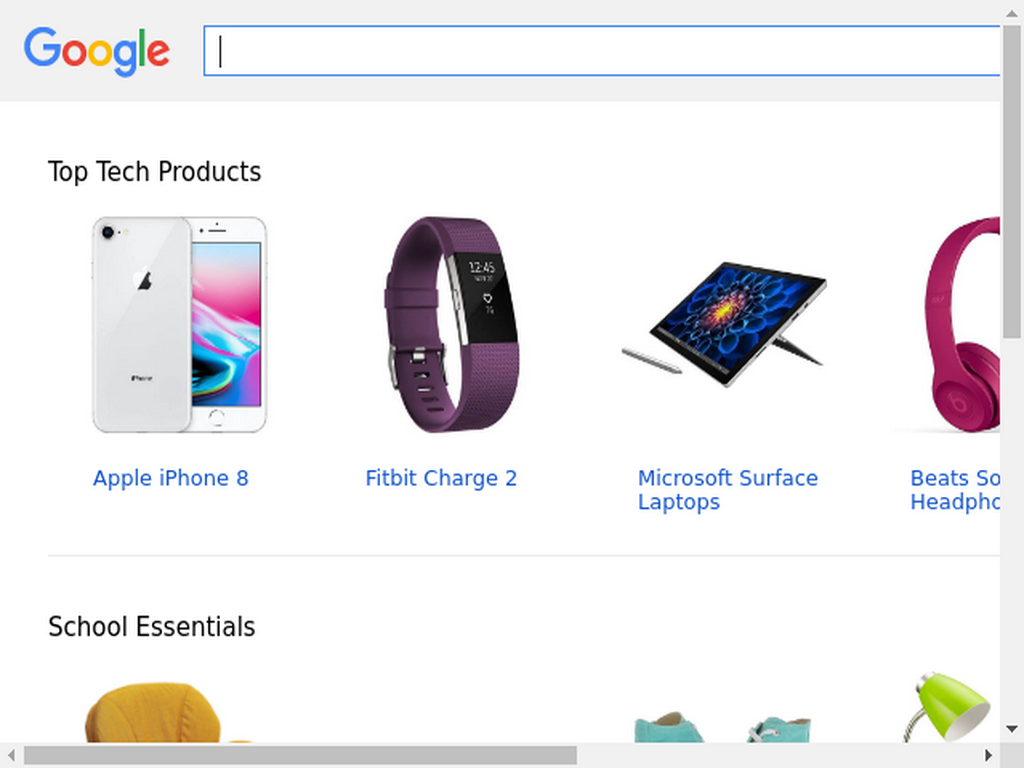1024x768 pixels.
Task: Click the vertical scrollbar up arrow
Action: 1012,12
